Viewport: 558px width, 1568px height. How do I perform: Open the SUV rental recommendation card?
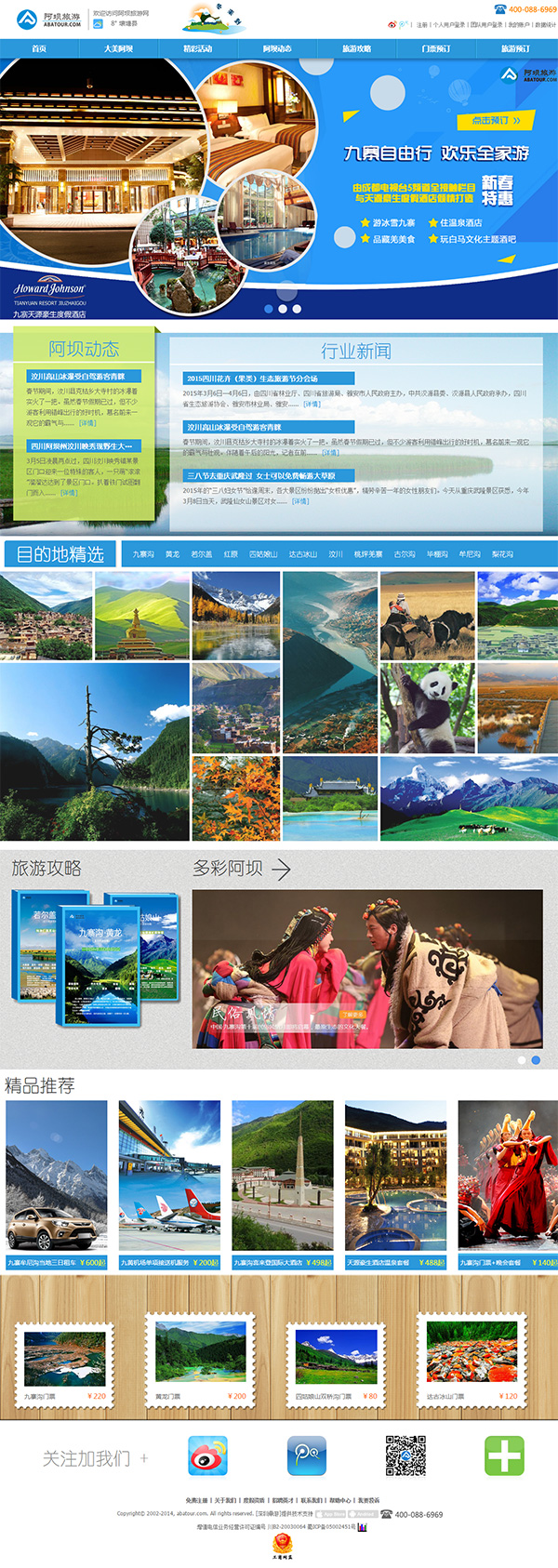click(x=57, y=1184)
